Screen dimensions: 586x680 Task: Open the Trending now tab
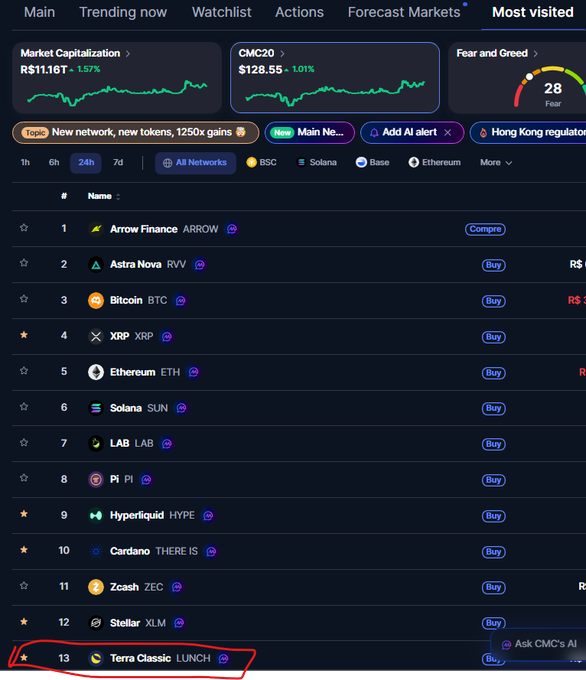click(123, 12)
